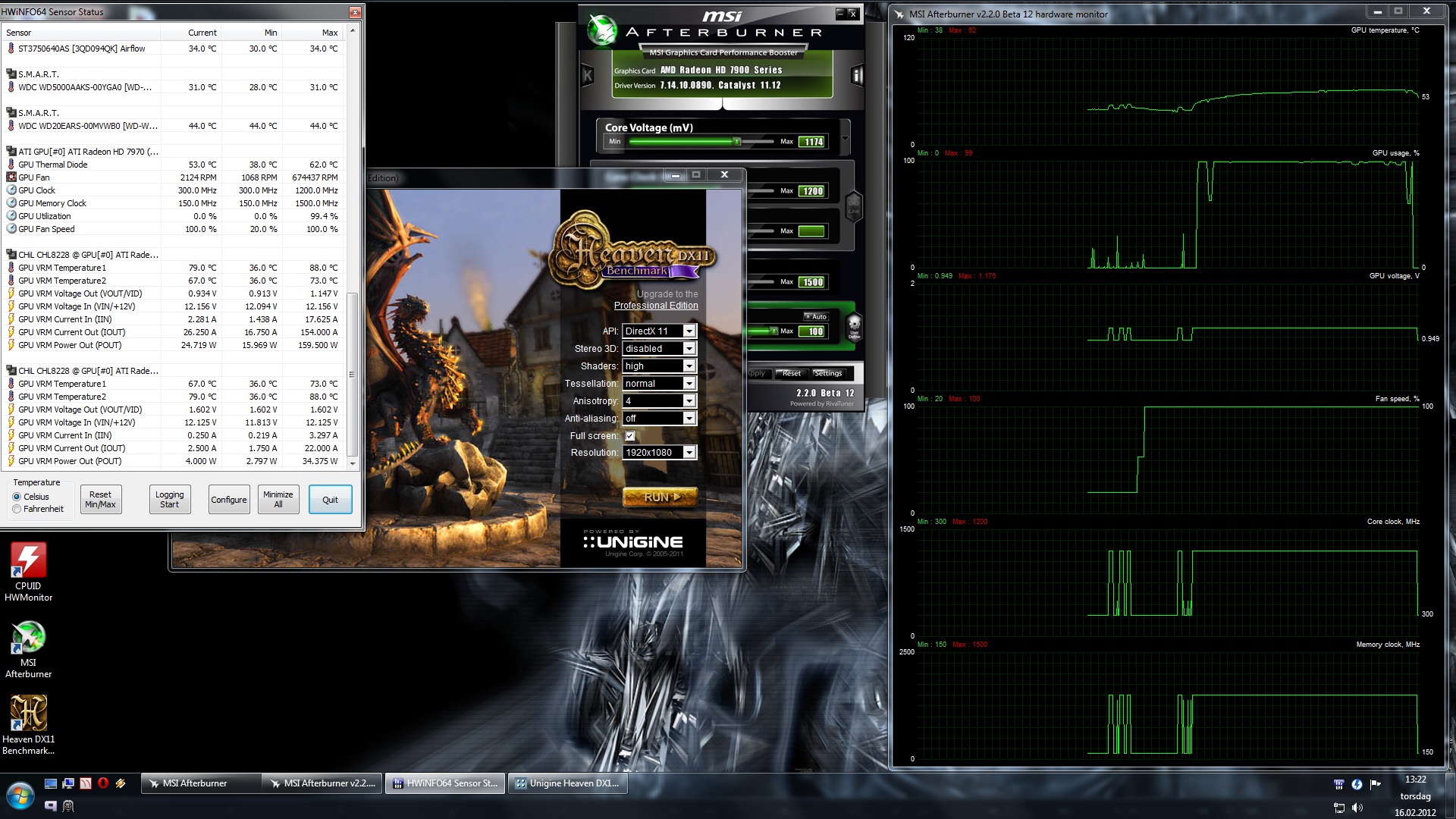Viewport: 1456px width, 819px height.
Task: Click the Action Center flag tray icon
Action: [1375, 784]
